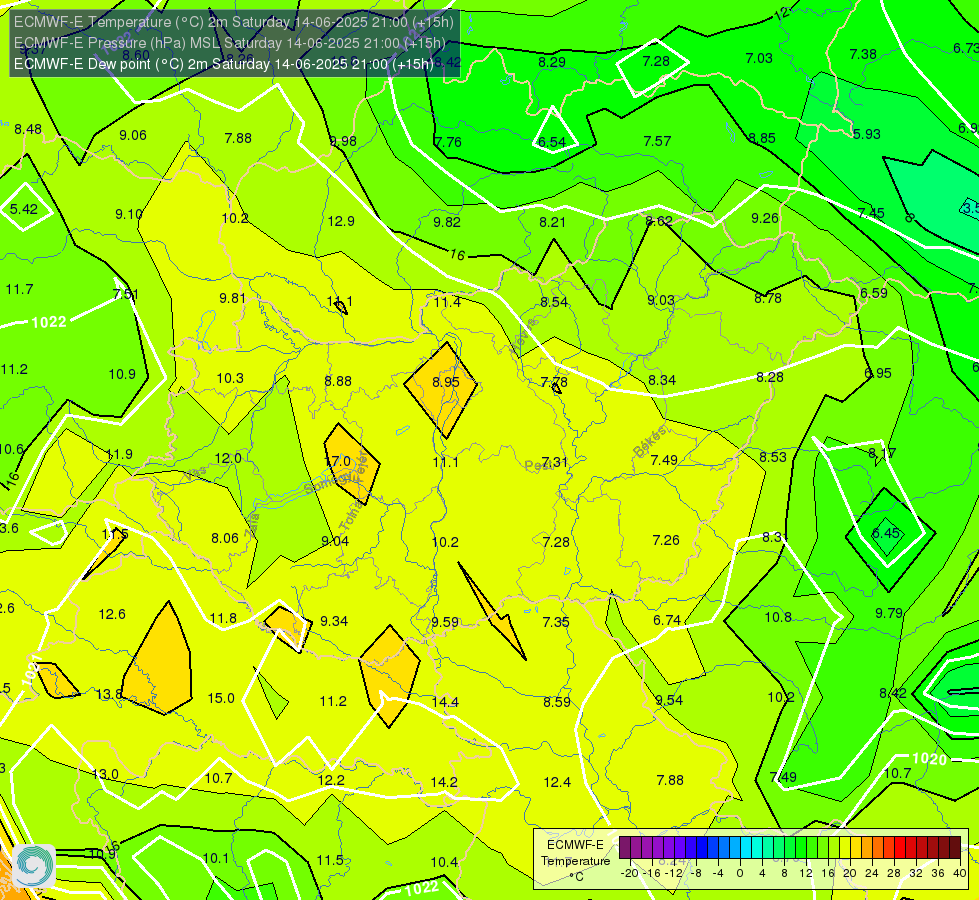Click the 6.59 dew point value

[873, 293]
